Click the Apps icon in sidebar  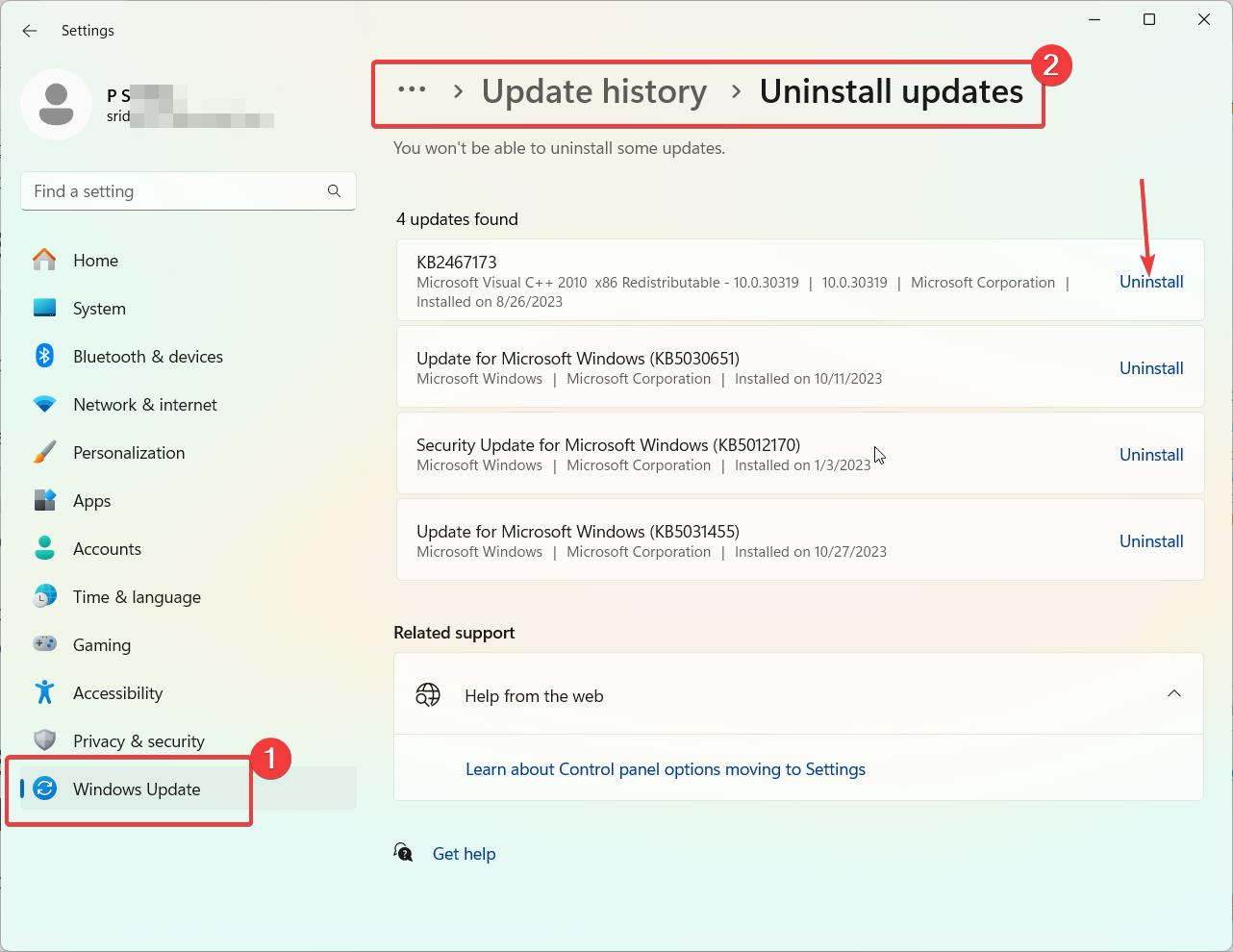tap(44, 500)
